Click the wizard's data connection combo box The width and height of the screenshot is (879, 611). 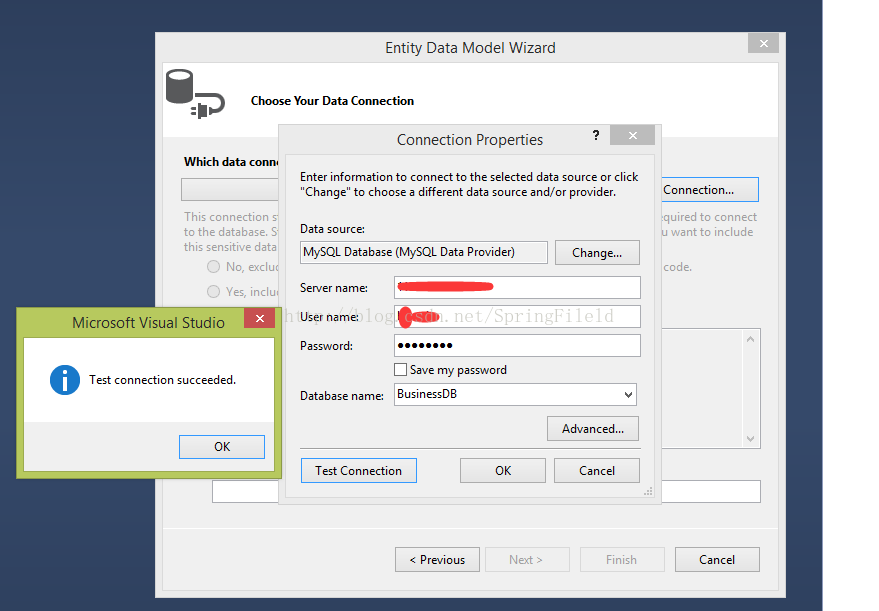[230, 189]
